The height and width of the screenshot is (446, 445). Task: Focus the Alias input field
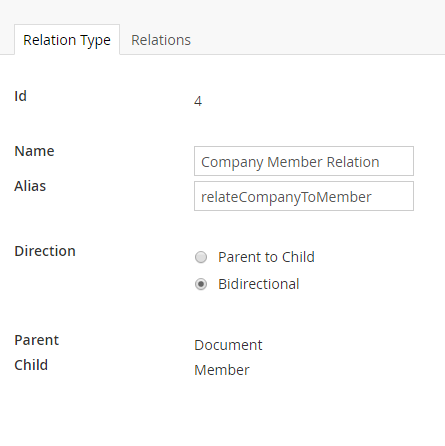coord(304,196)
